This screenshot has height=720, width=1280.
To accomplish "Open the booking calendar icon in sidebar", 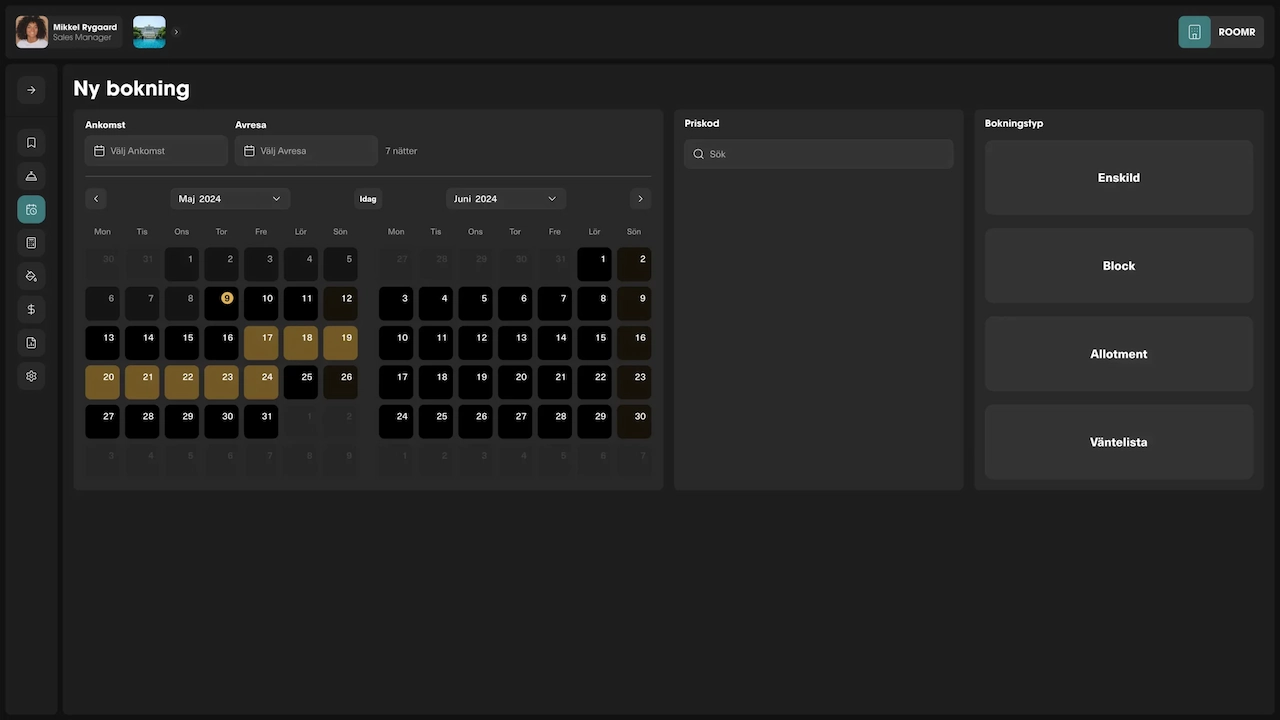I will pyautogui.click(x=31, y=209).
